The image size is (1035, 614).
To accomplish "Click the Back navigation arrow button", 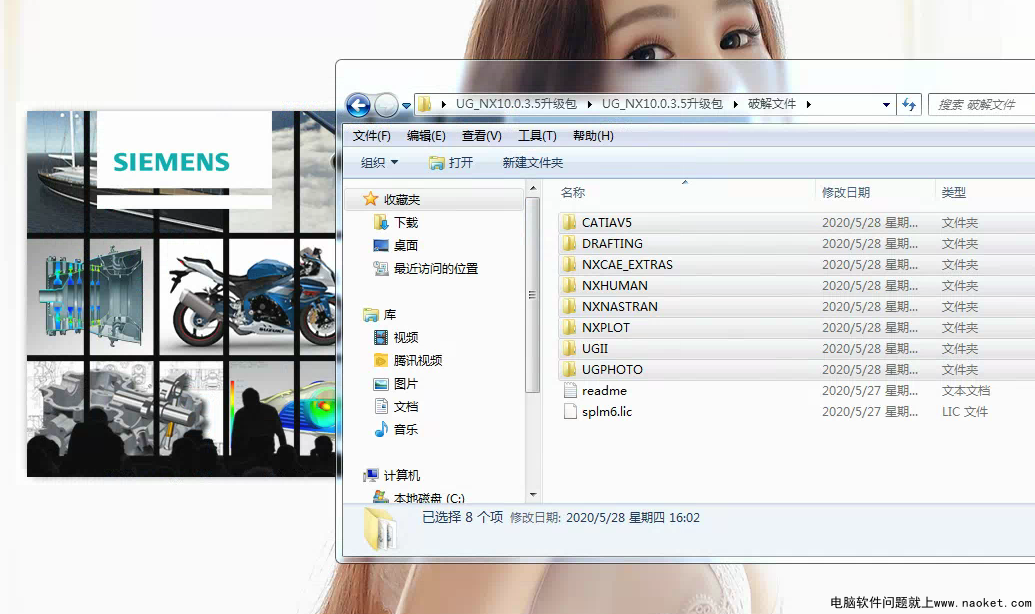I will [358, 104].
